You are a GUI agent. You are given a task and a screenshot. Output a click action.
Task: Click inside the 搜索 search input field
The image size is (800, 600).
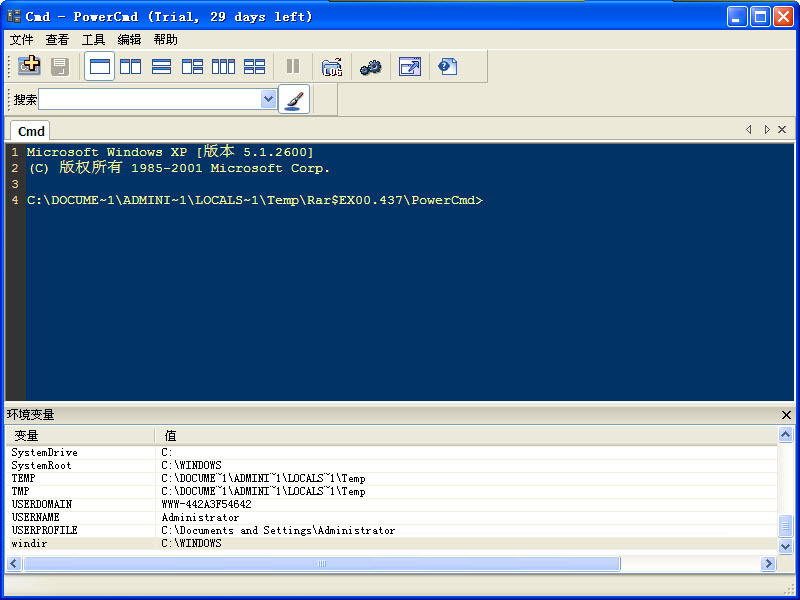coord(148,99)
